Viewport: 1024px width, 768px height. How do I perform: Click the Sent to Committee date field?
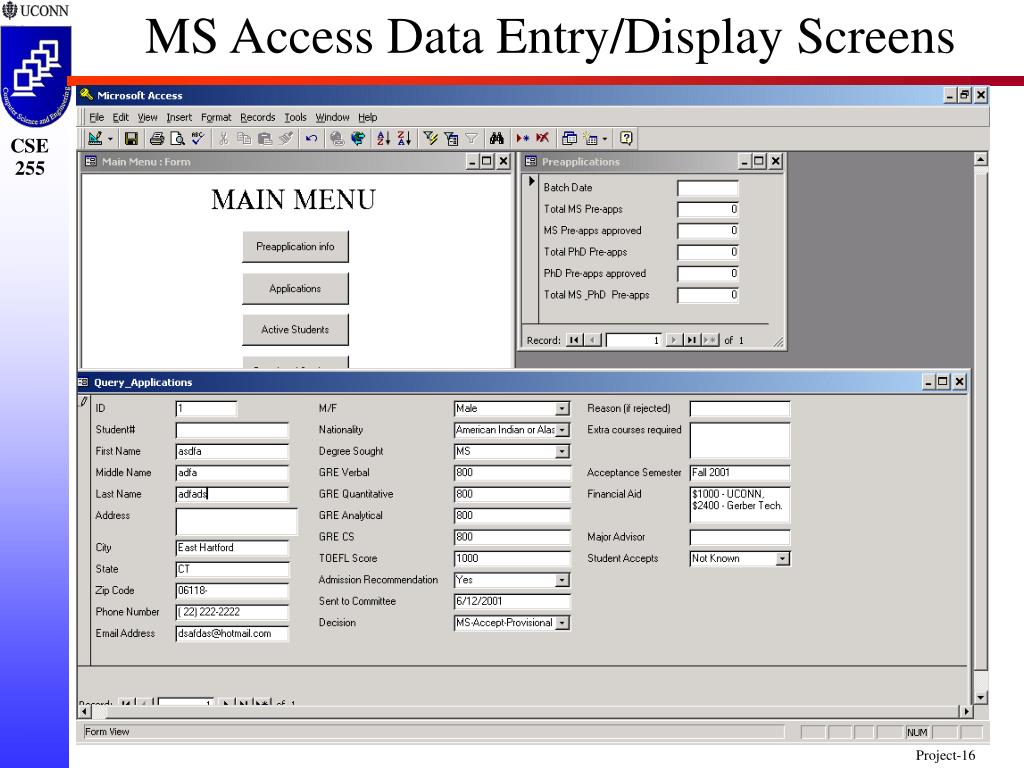[x=512, y=601]
